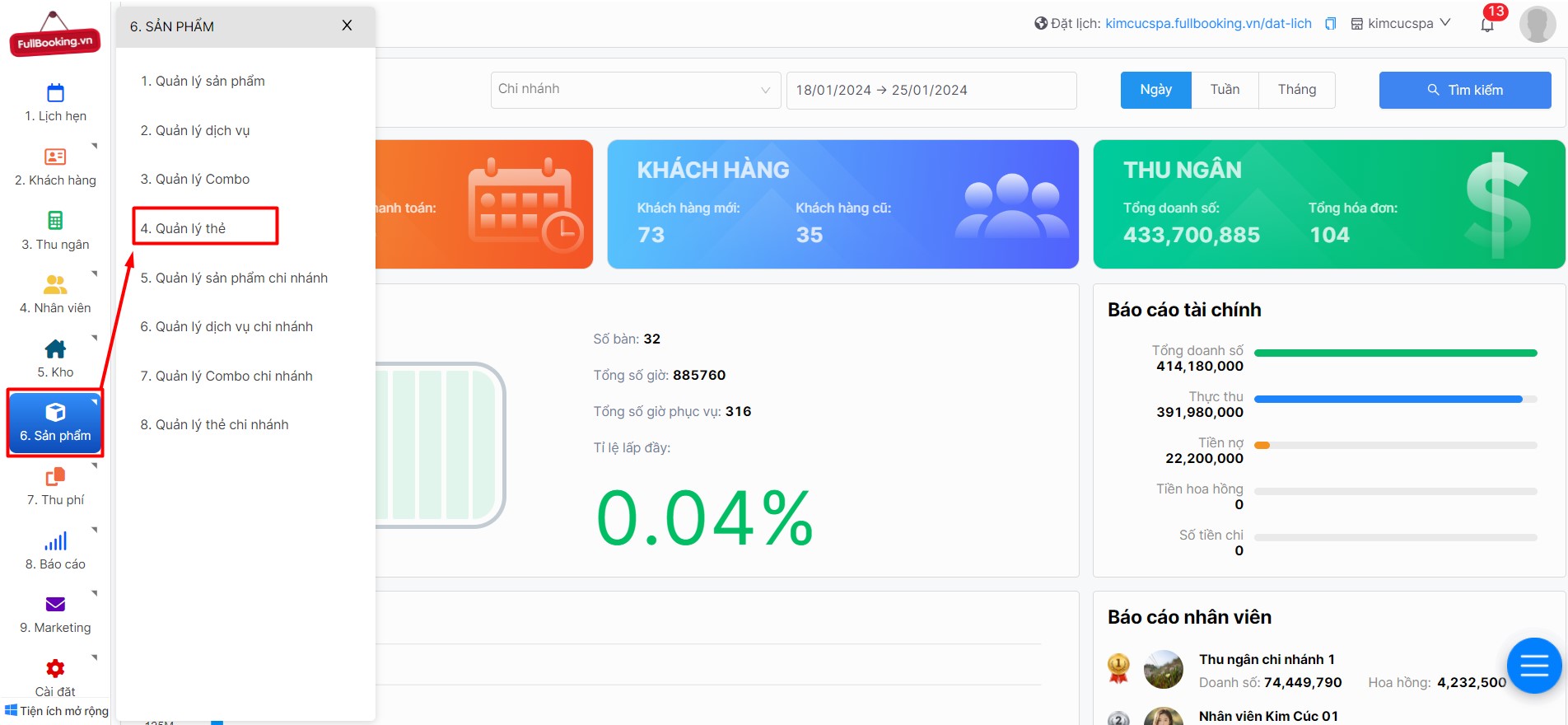The height and width of the screenshot is (725, 1568).
Task: Open the kimcucspa.fullbooking.vn/dat-lich link
Action: click(1208, 24)
